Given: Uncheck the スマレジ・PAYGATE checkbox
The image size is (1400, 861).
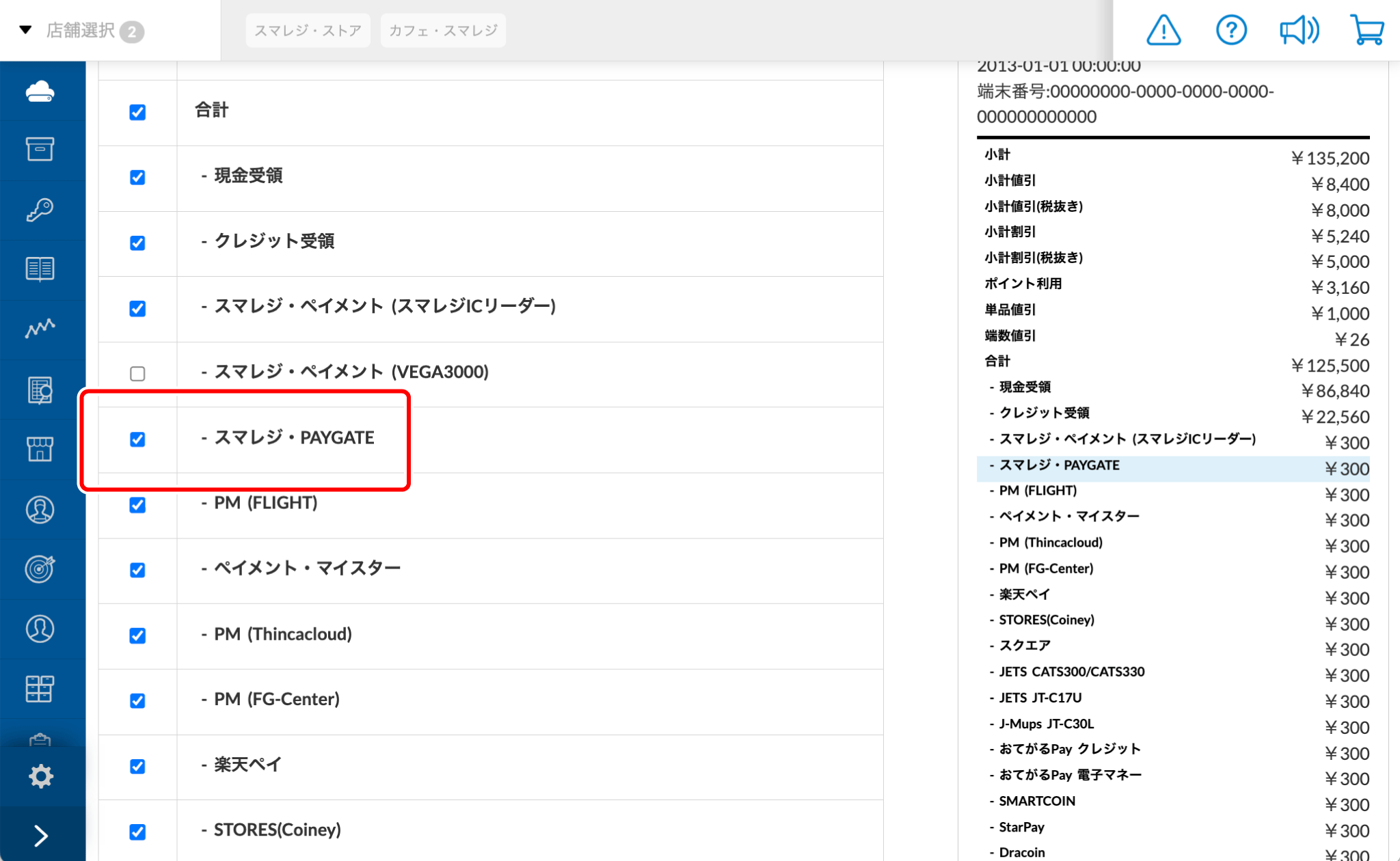Looking at the screenshot, I should [137, 439].
